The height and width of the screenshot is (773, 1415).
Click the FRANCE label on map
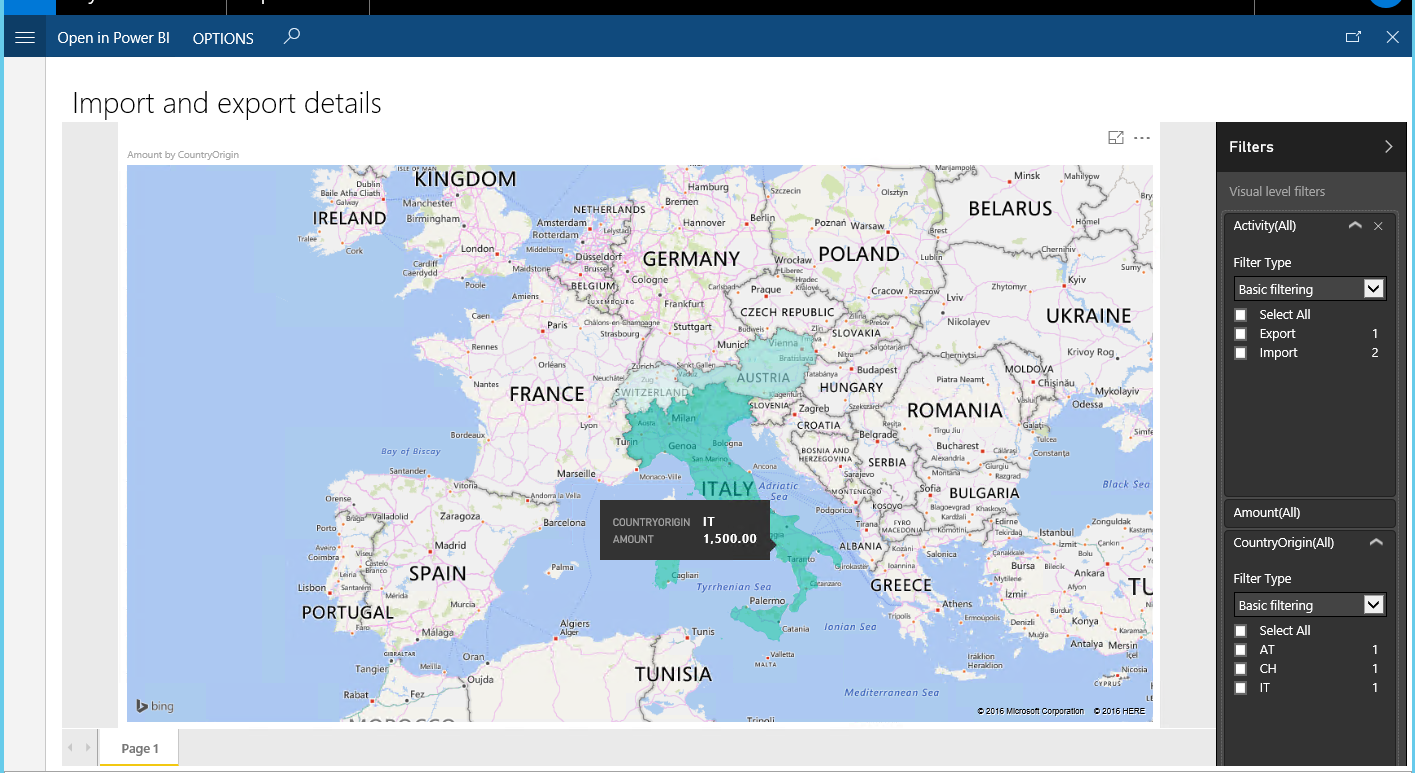546,394
